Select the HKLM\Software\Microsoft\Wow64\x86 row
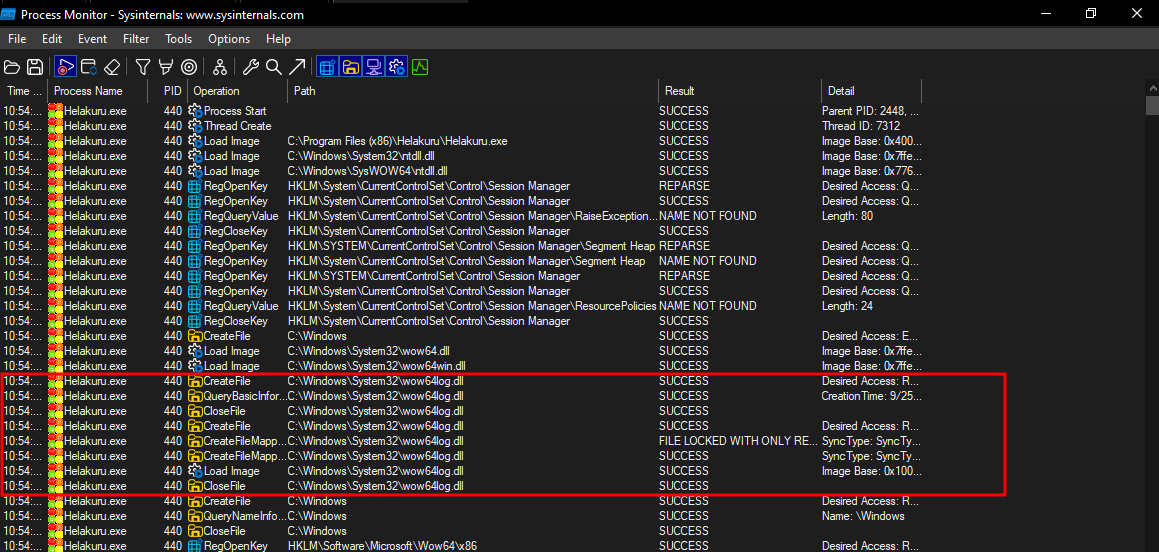 (462, 546)
